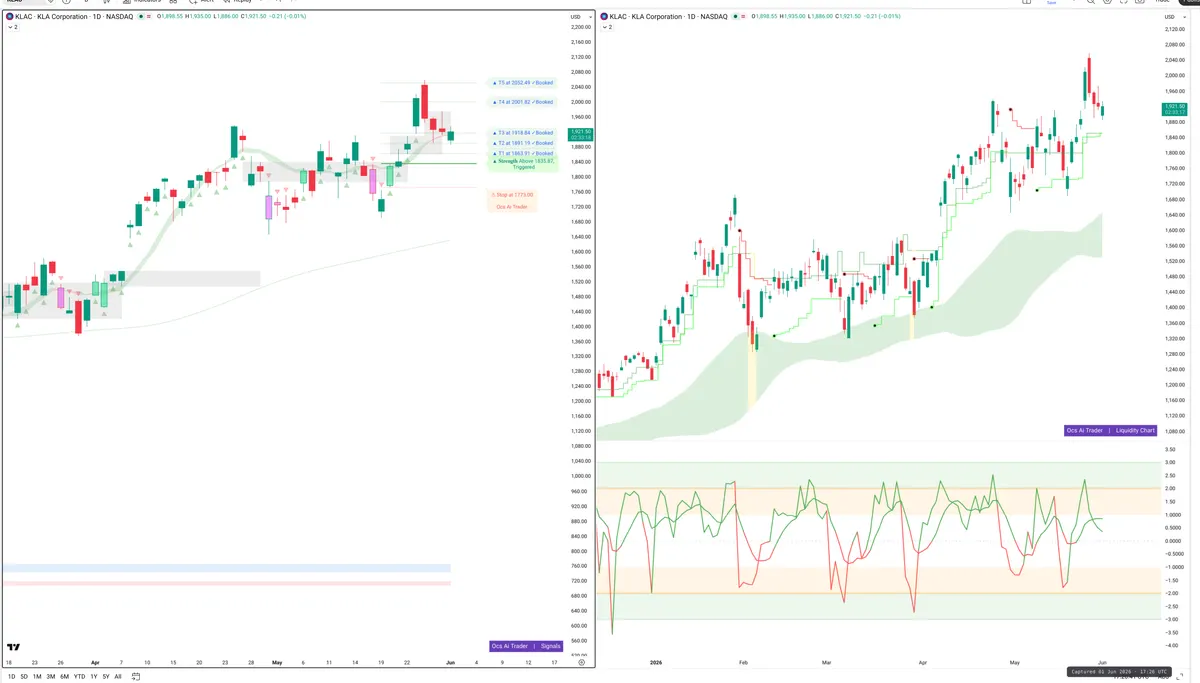This screenshot has height=683, width=1200.
Task: Click the Save button in top toolbar
Action: (x=1051, y=3)
